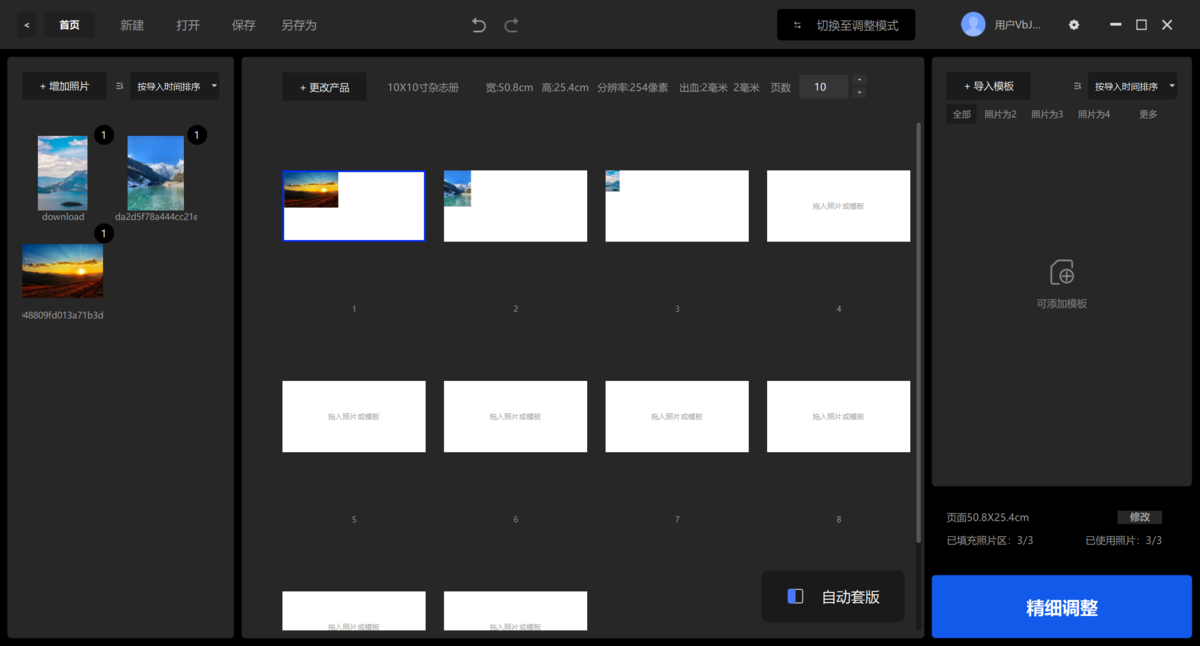Click the filter icon beside left sort dropdown

coord(118,85)
